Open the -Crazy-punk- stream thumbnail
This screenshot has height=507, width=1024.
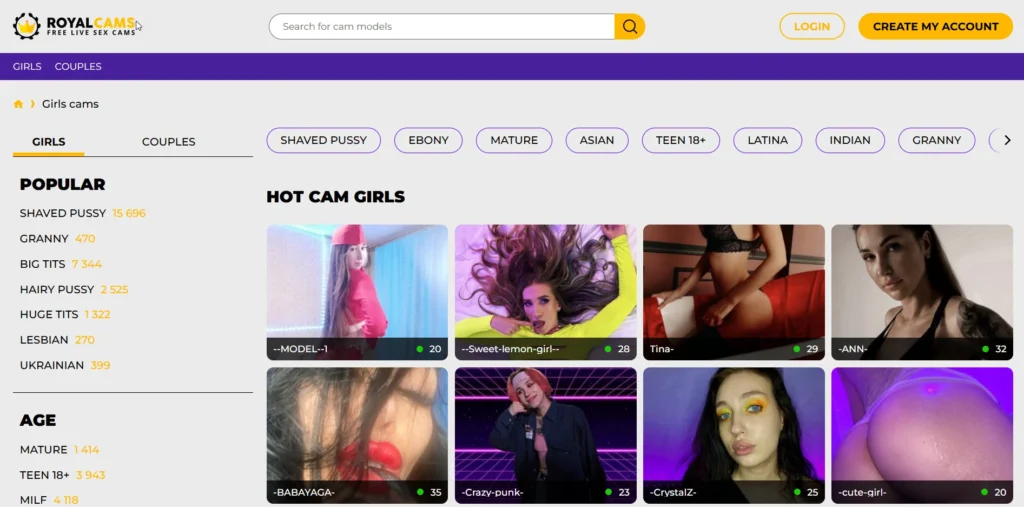point(545,434)
